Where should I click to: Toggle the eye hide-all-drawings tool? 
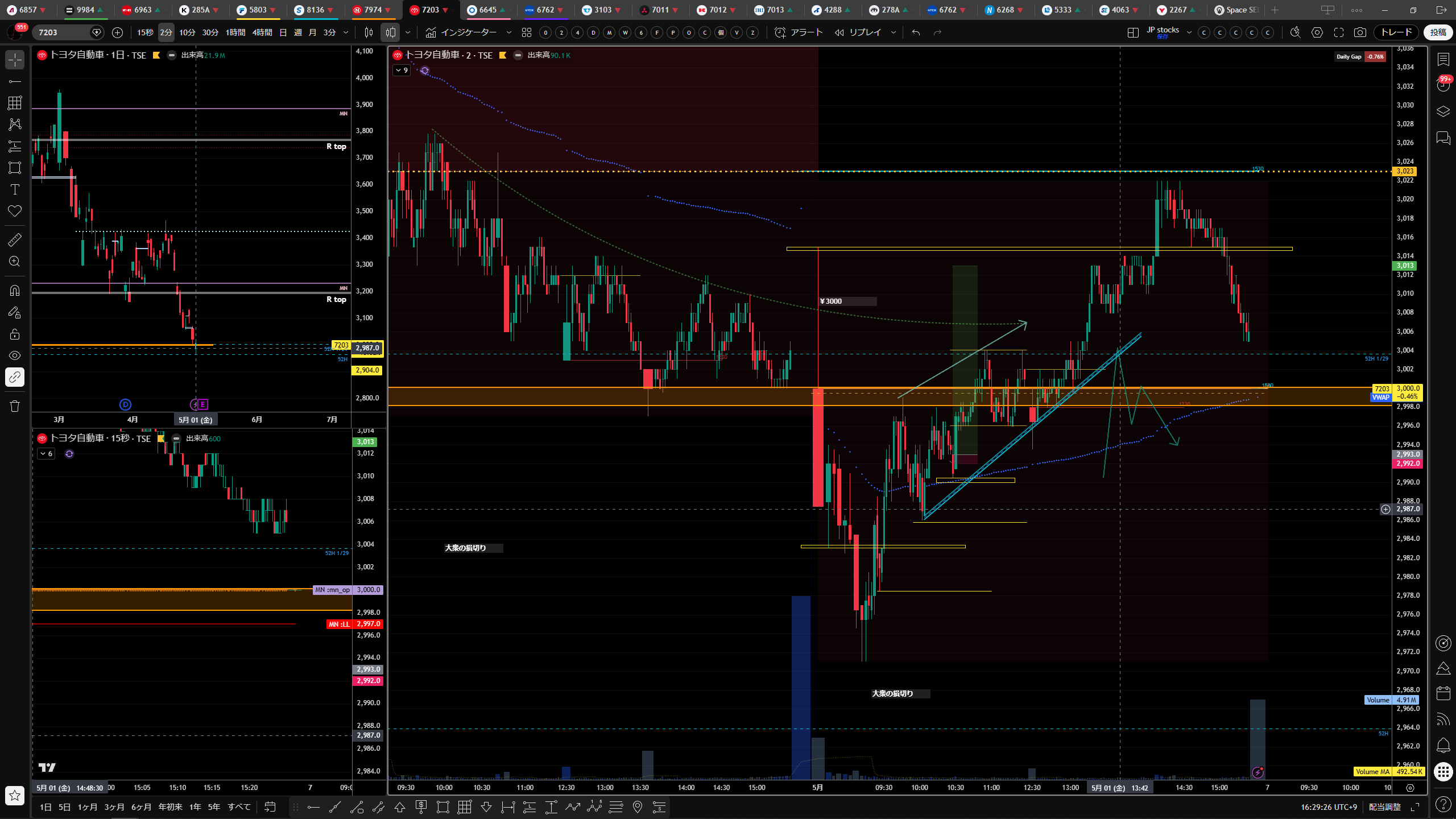click(15, 355)
